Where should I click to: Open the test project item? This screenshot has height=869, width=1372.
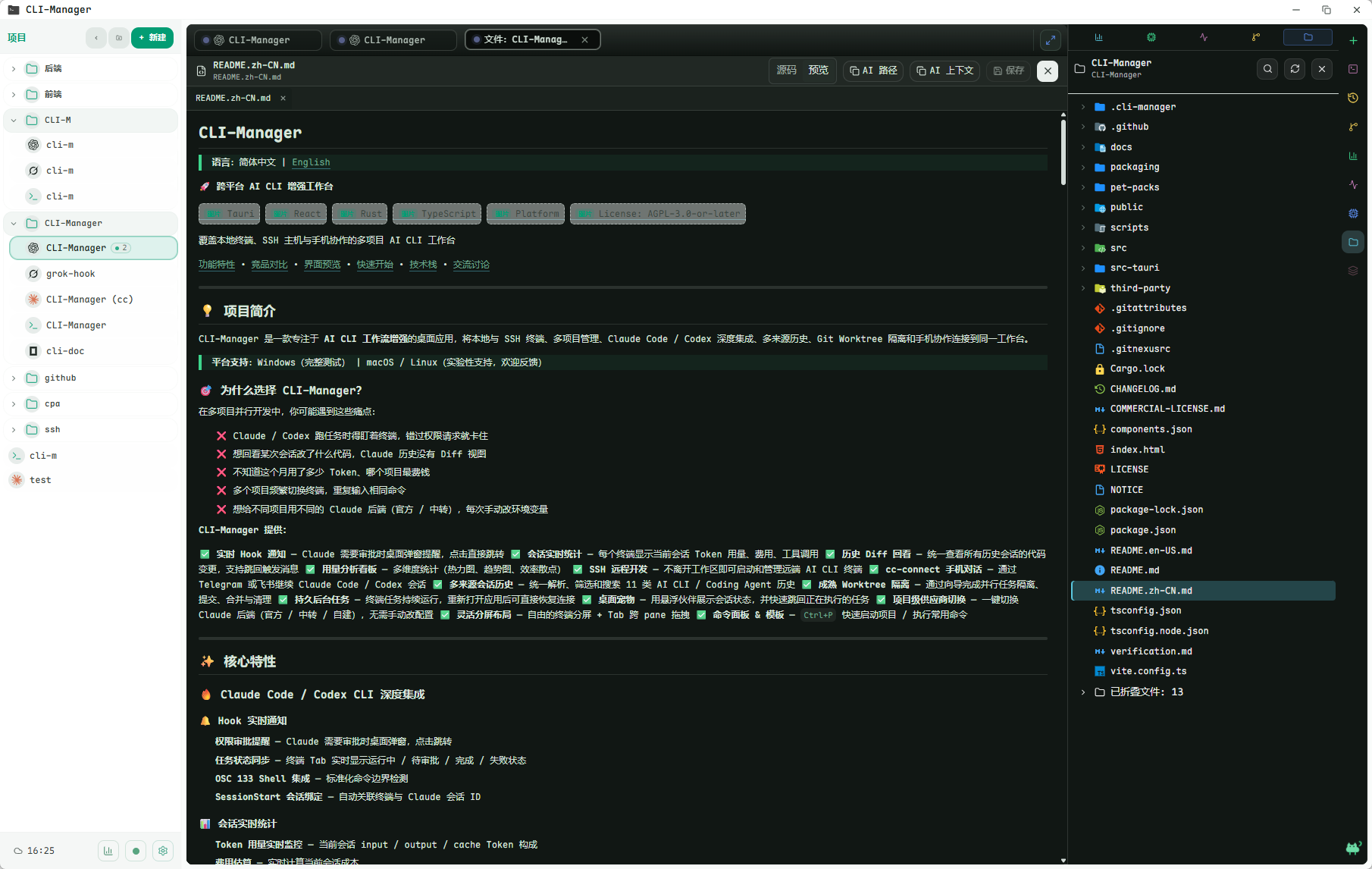(91, 480)
